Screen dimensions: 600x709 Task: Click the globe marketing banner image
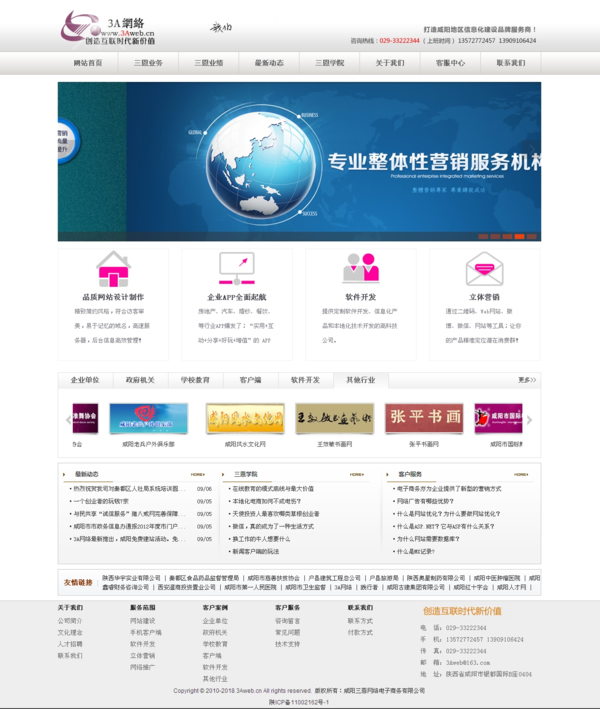click(x=299, y=160)
